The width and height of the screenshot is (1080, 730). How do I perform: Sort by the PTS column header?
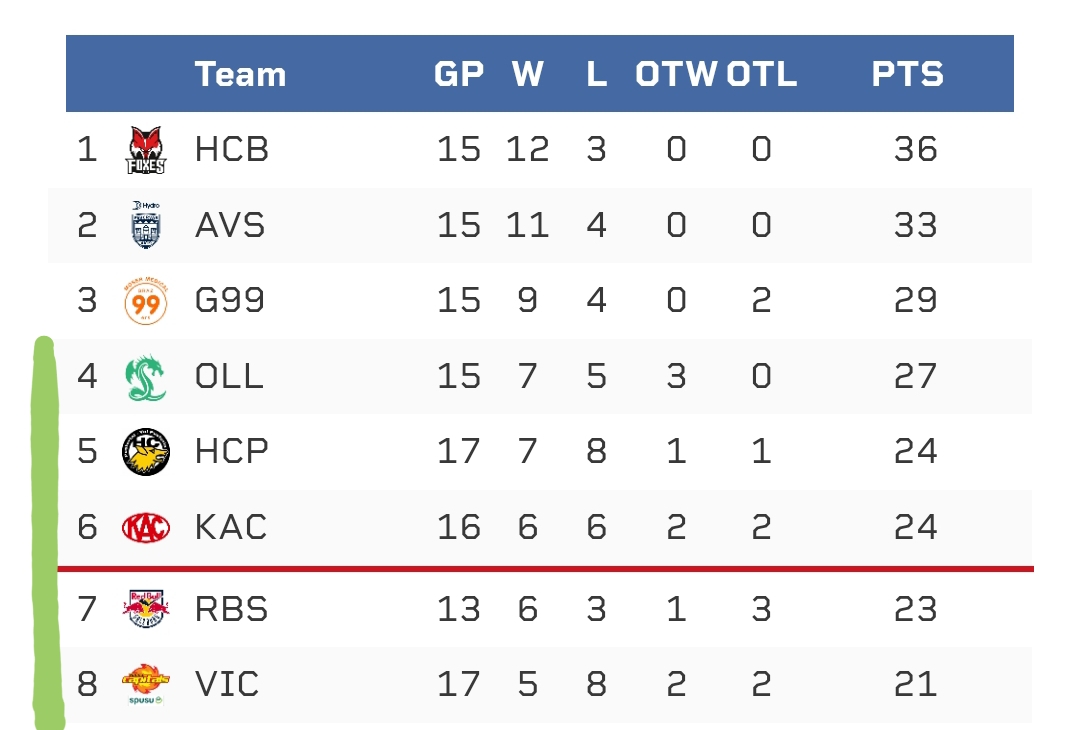tap(907, 75)
